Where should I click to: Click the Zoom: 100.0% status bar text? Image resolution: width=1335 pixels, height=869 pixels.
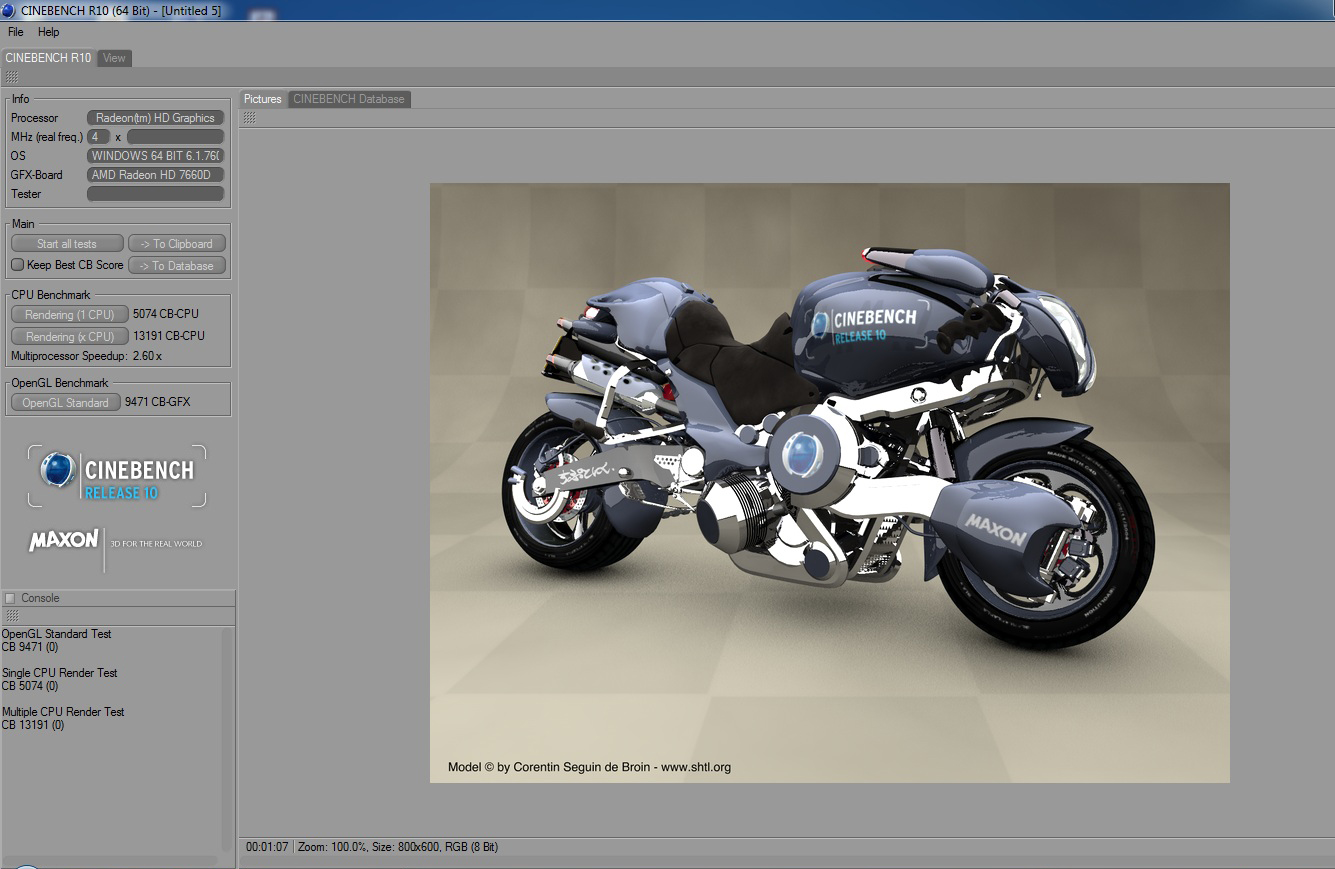tap(335, 847)
